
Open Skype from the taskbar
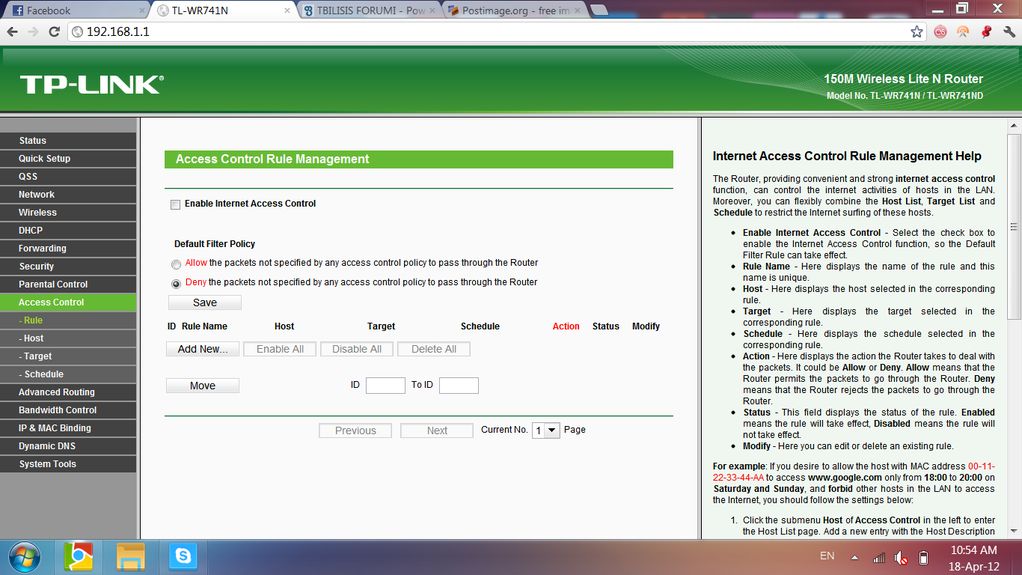click(x=183, y=557)
